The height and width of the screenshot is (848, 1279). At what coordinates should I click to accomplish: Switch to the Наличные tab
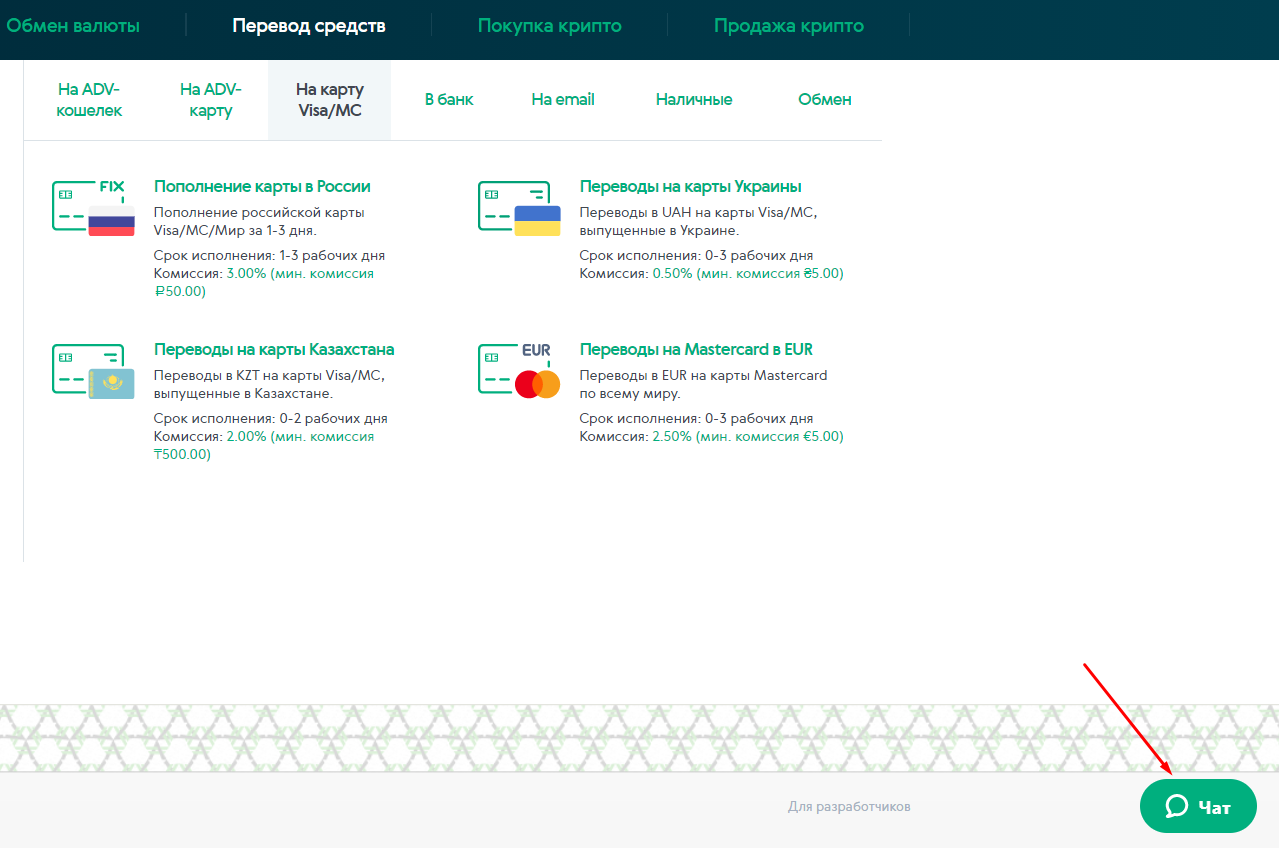point(694,100)
